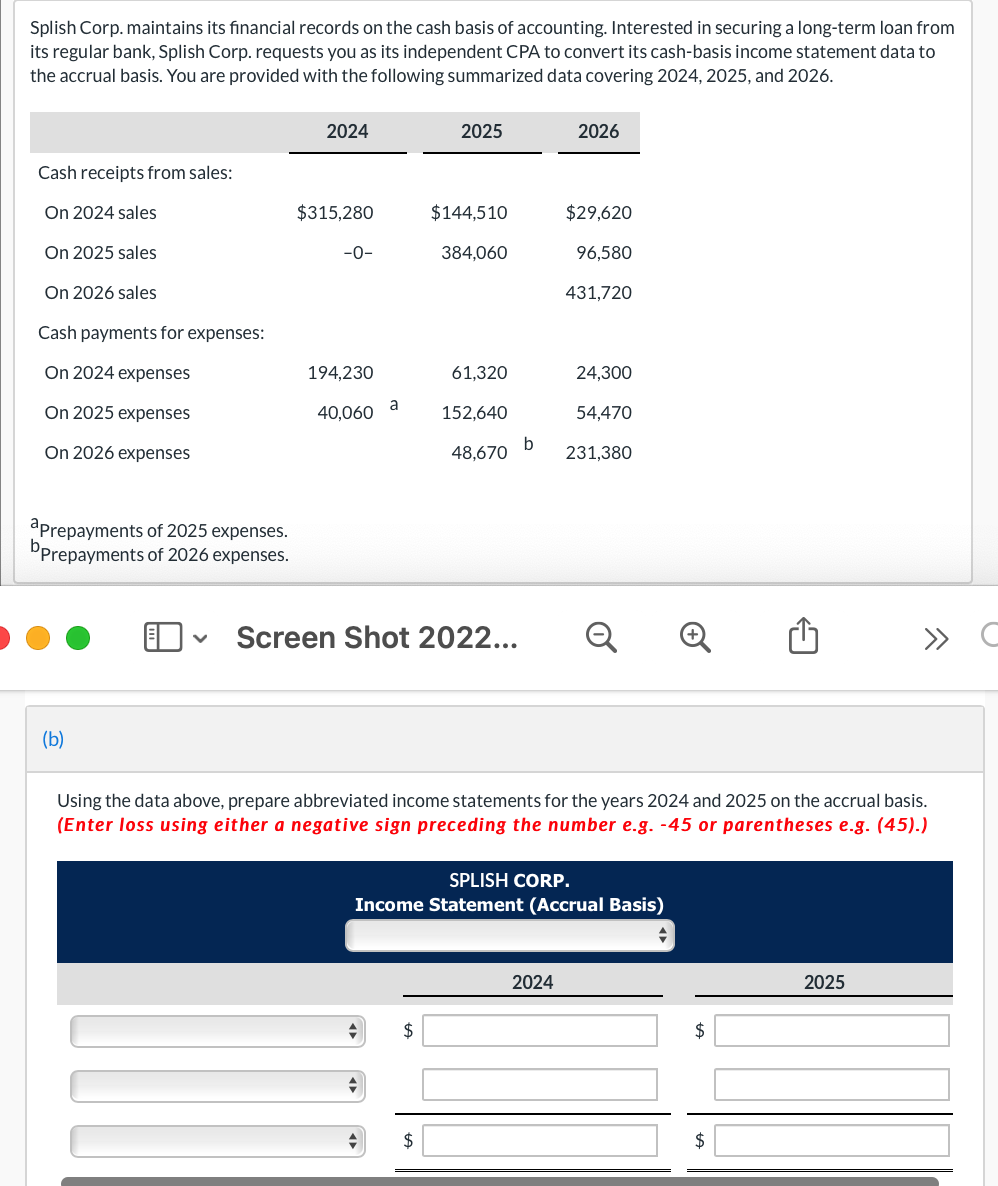
Task: Click the 194,230 cell value
Action: point(340,373)
